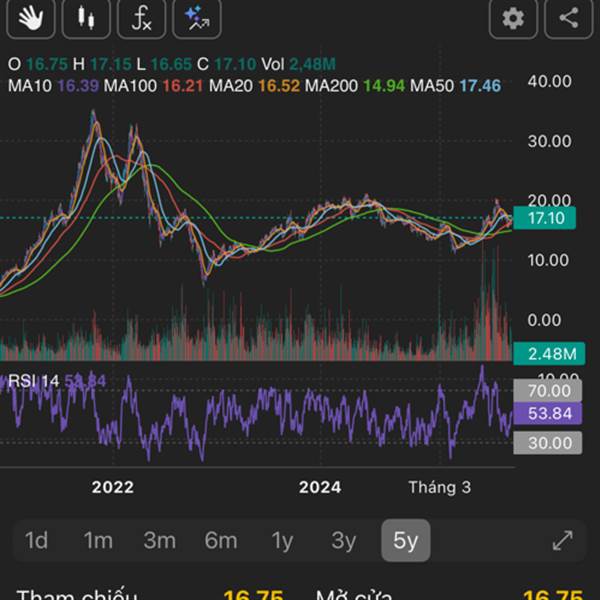Show the 3y chart range

coord(344,541)
